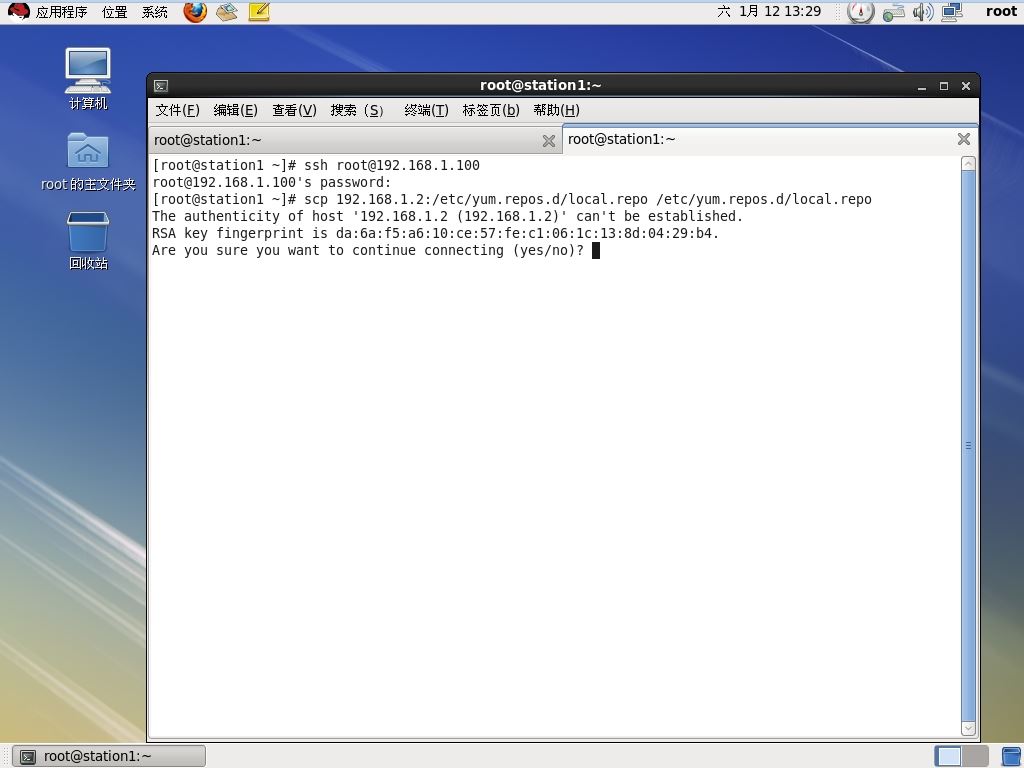
Task: Click the scrollbar up arrow
Action: point(968,164)
